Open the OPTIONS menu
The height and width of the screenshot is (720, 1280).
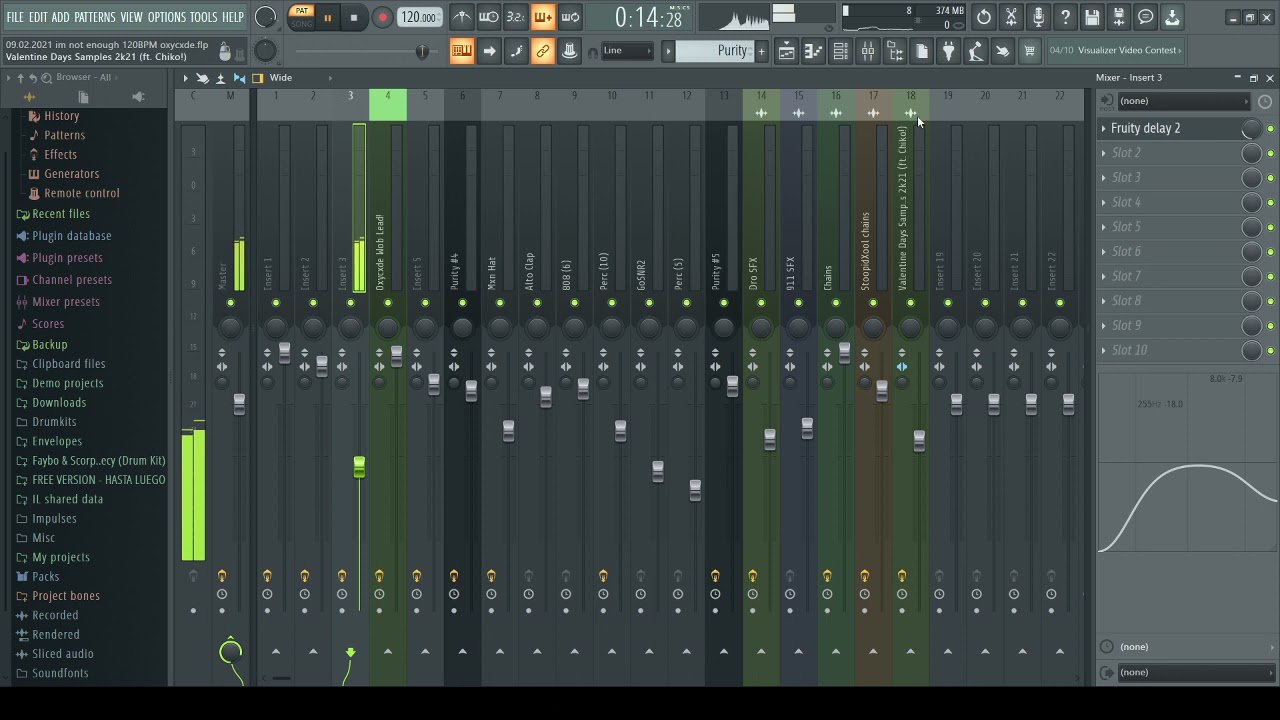point(167,17)
